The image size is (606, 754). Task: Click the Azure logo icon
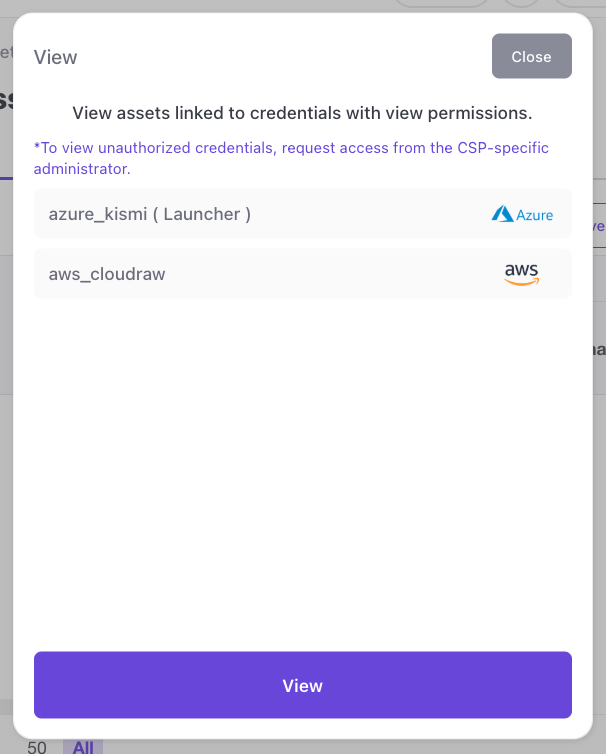pos(522,214)
